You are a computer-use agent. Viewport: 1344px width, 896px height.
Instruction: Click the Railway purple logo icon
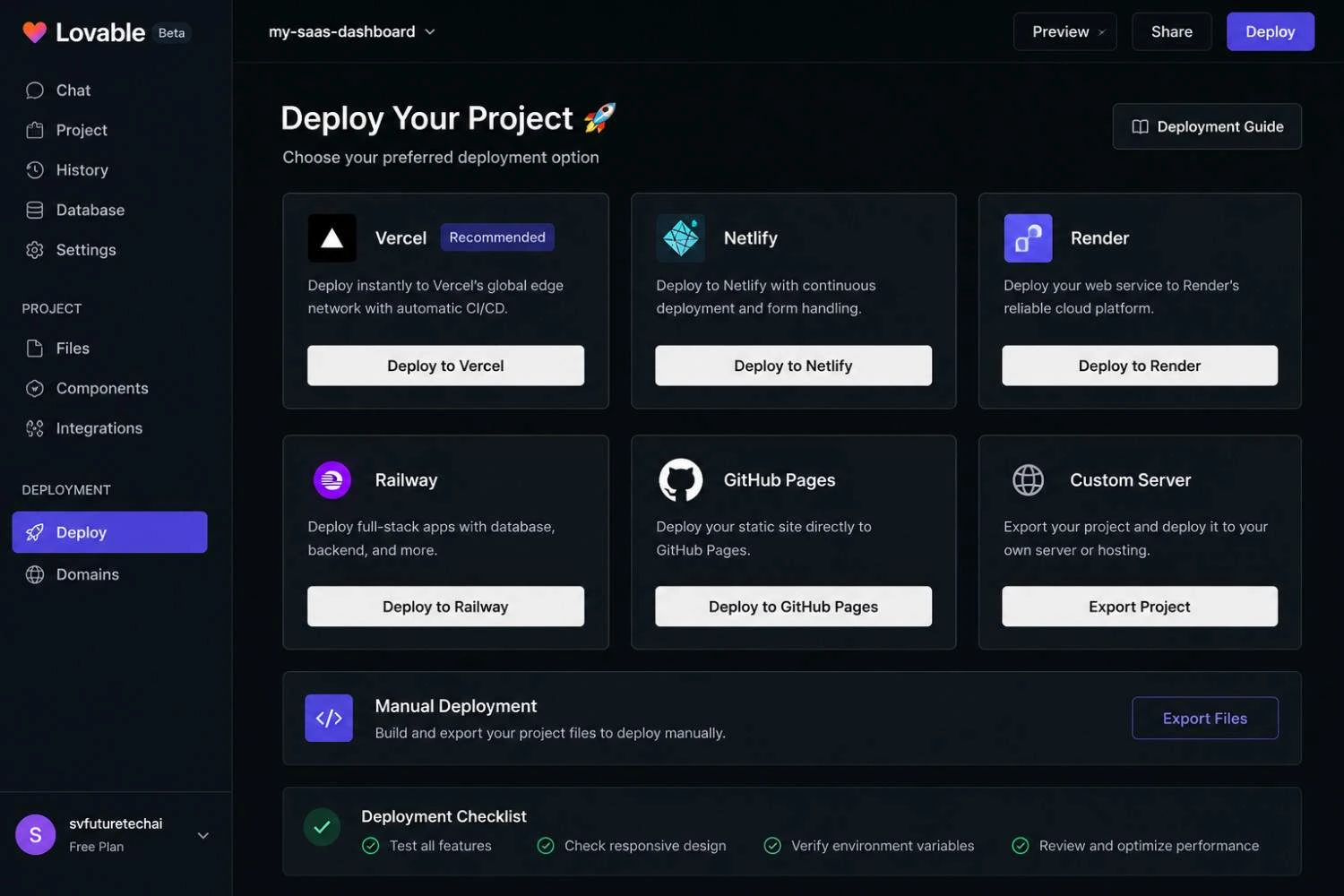332,480
